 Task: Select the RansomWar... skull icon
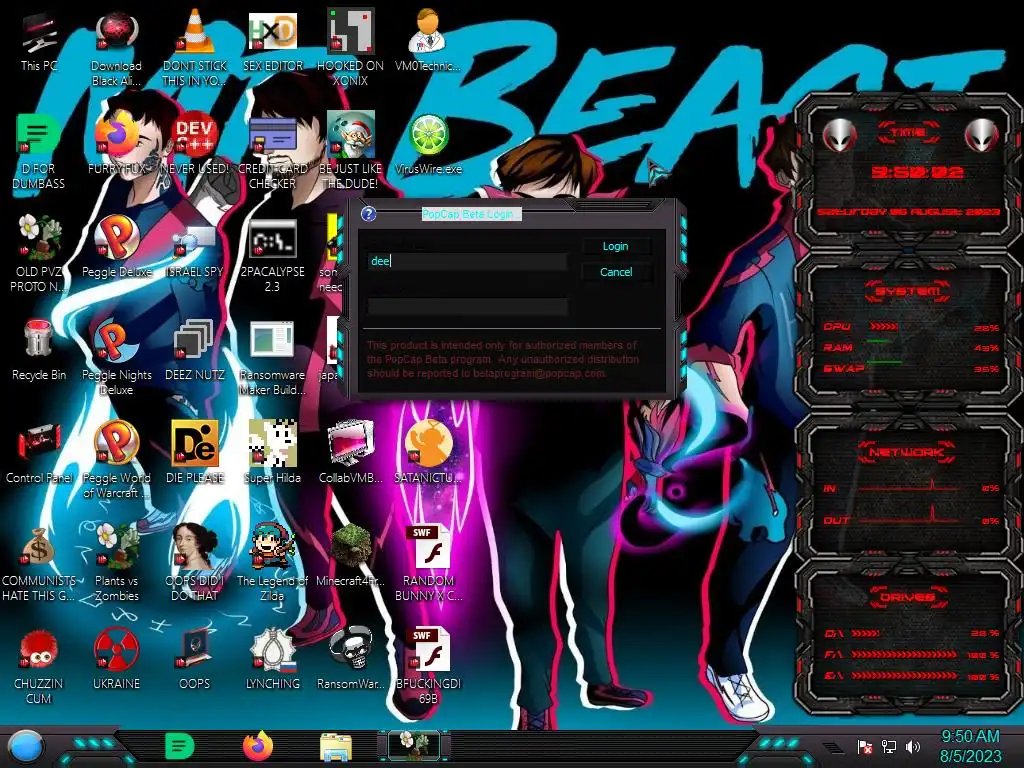pos(351,658)
